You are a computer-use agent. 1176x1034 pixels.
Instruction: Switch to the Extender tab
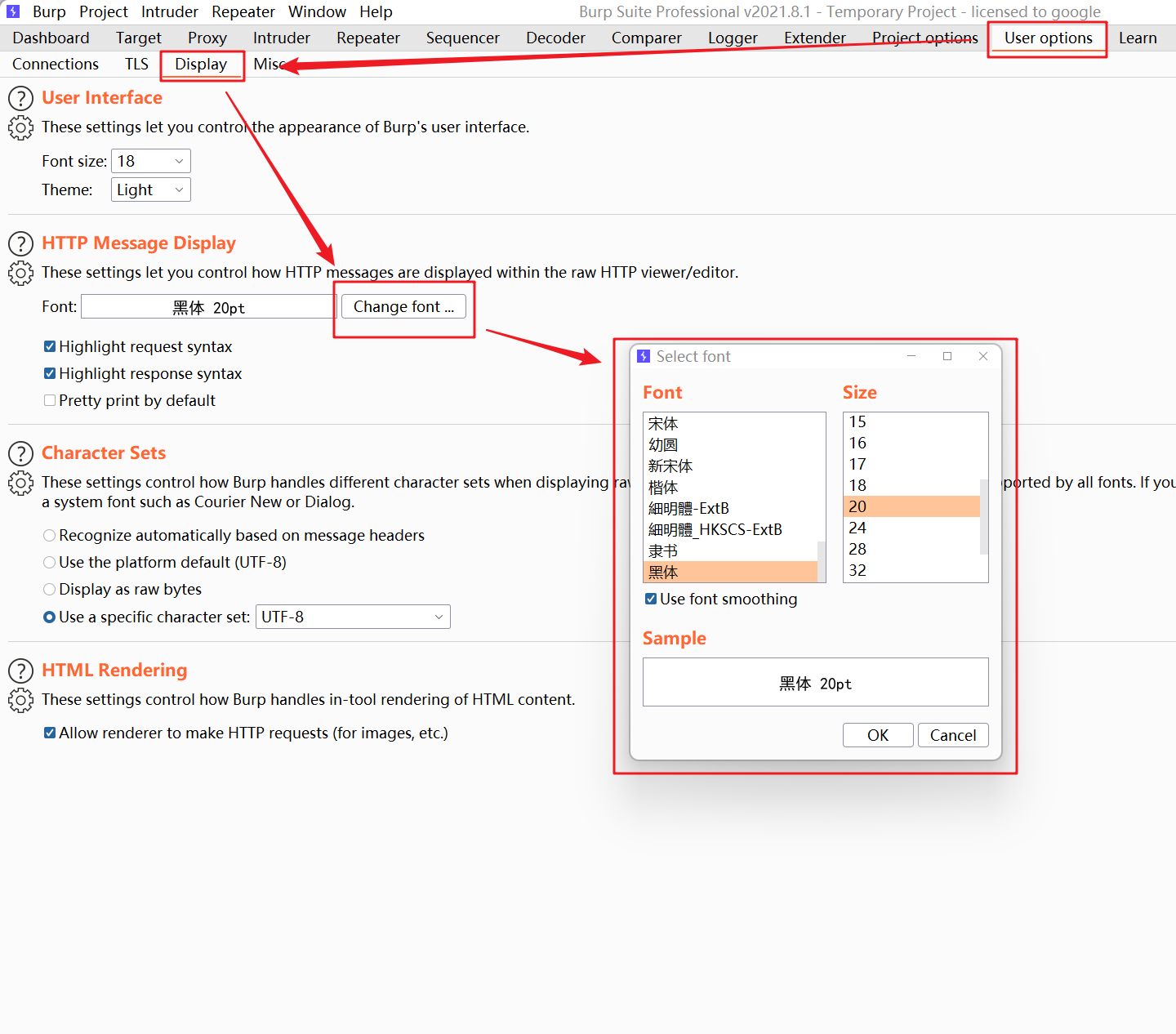[x=815, y=38]
